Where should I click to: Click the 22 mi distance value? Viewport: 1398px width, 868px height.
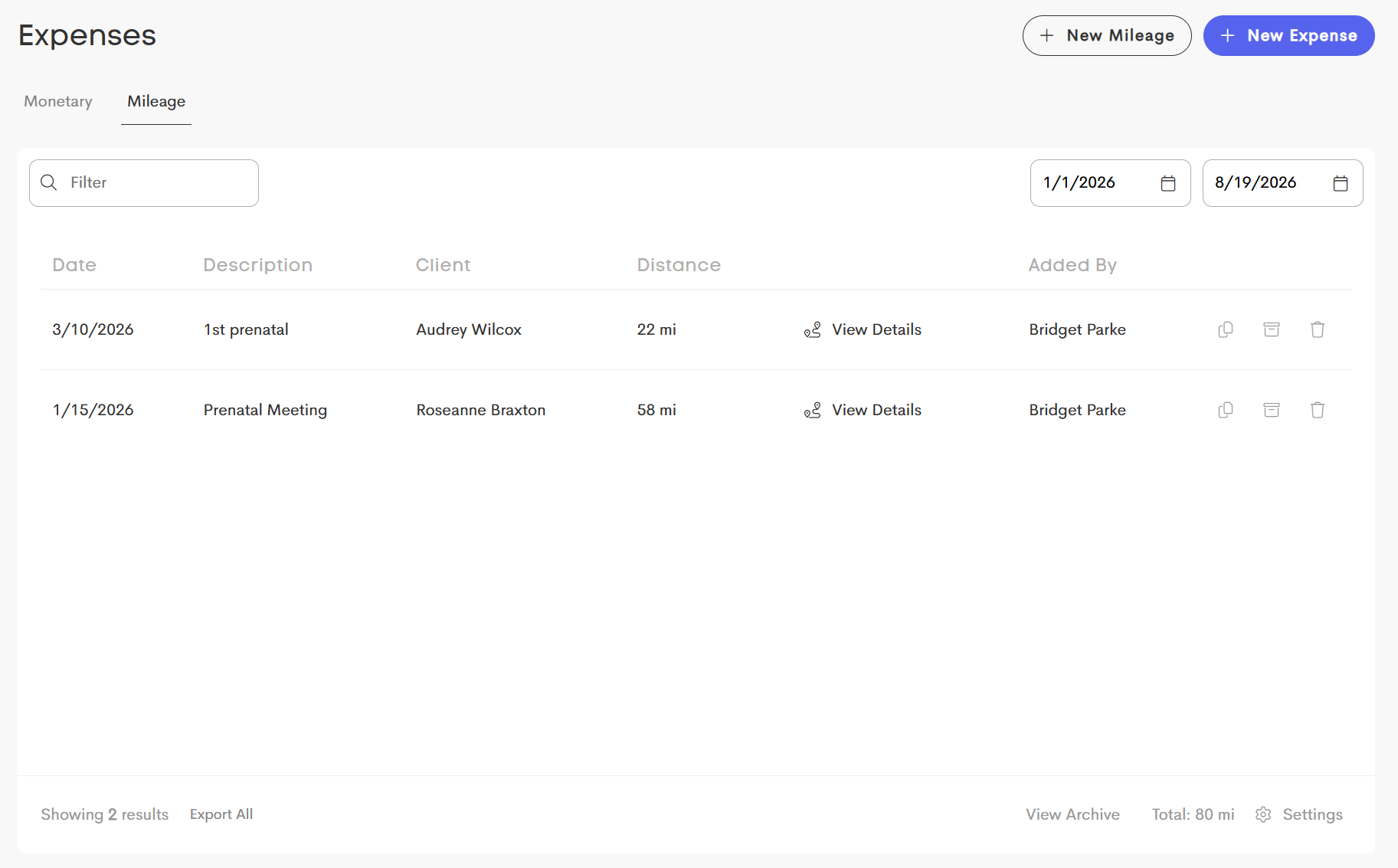coord(656,329)
